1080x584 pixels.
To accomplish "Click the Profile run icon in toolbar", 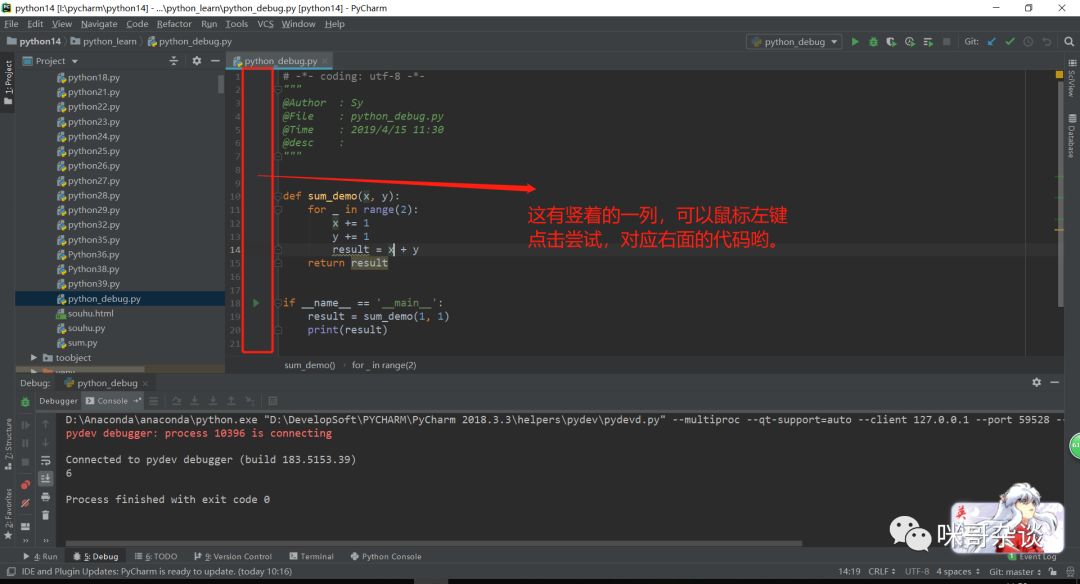I will coord(910,42).
